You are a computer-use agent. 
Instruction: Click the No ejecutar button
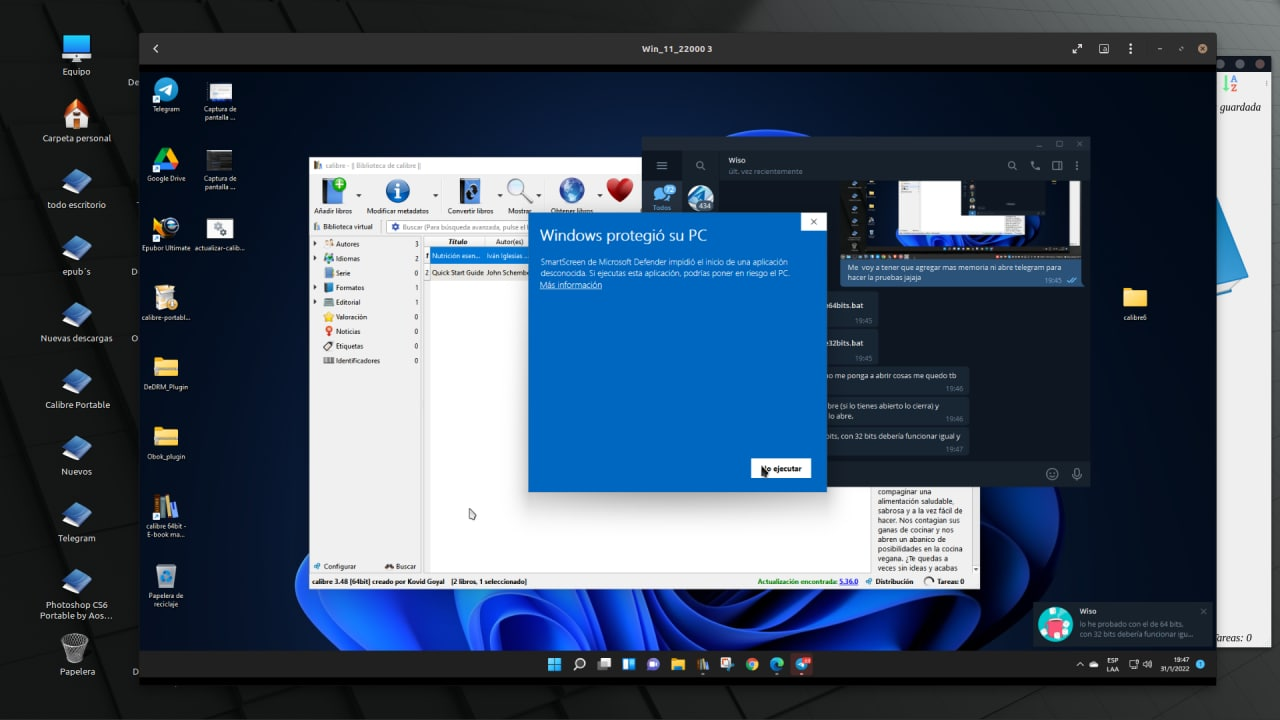pyautogui.click(x=781, y=469)
